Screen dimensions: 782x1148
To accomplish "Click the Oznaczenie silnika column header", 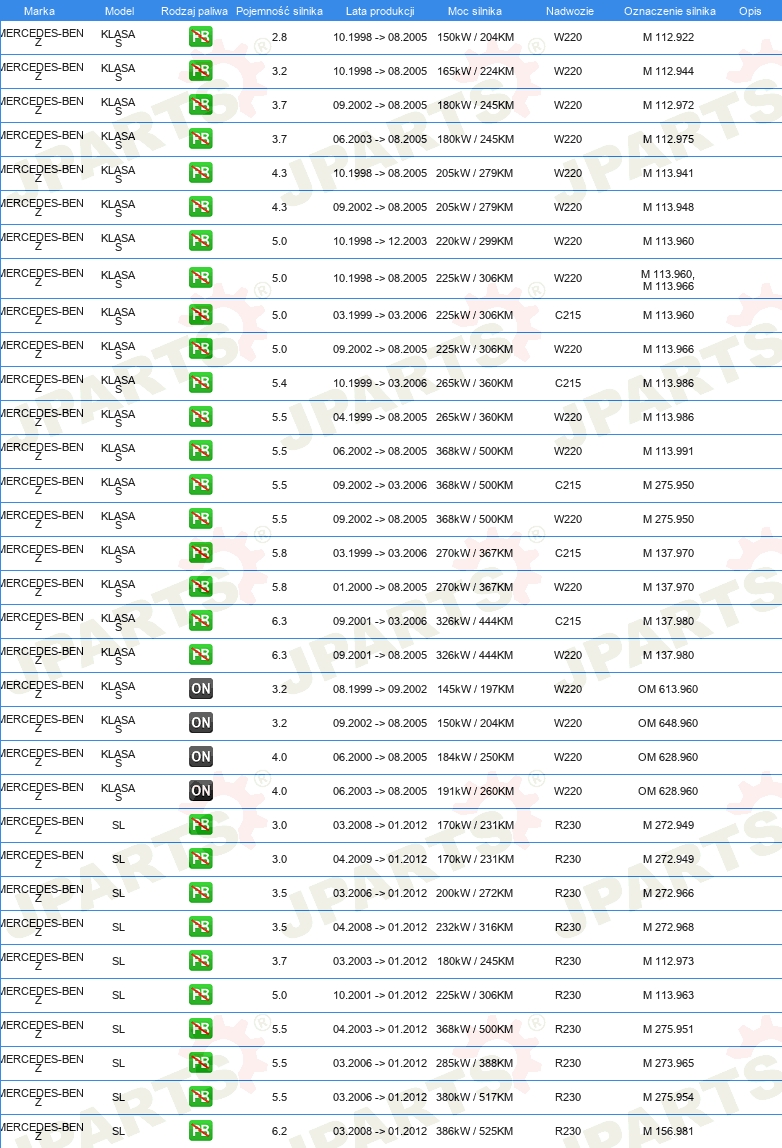I will pyautogui.click(x=670, y=11).
